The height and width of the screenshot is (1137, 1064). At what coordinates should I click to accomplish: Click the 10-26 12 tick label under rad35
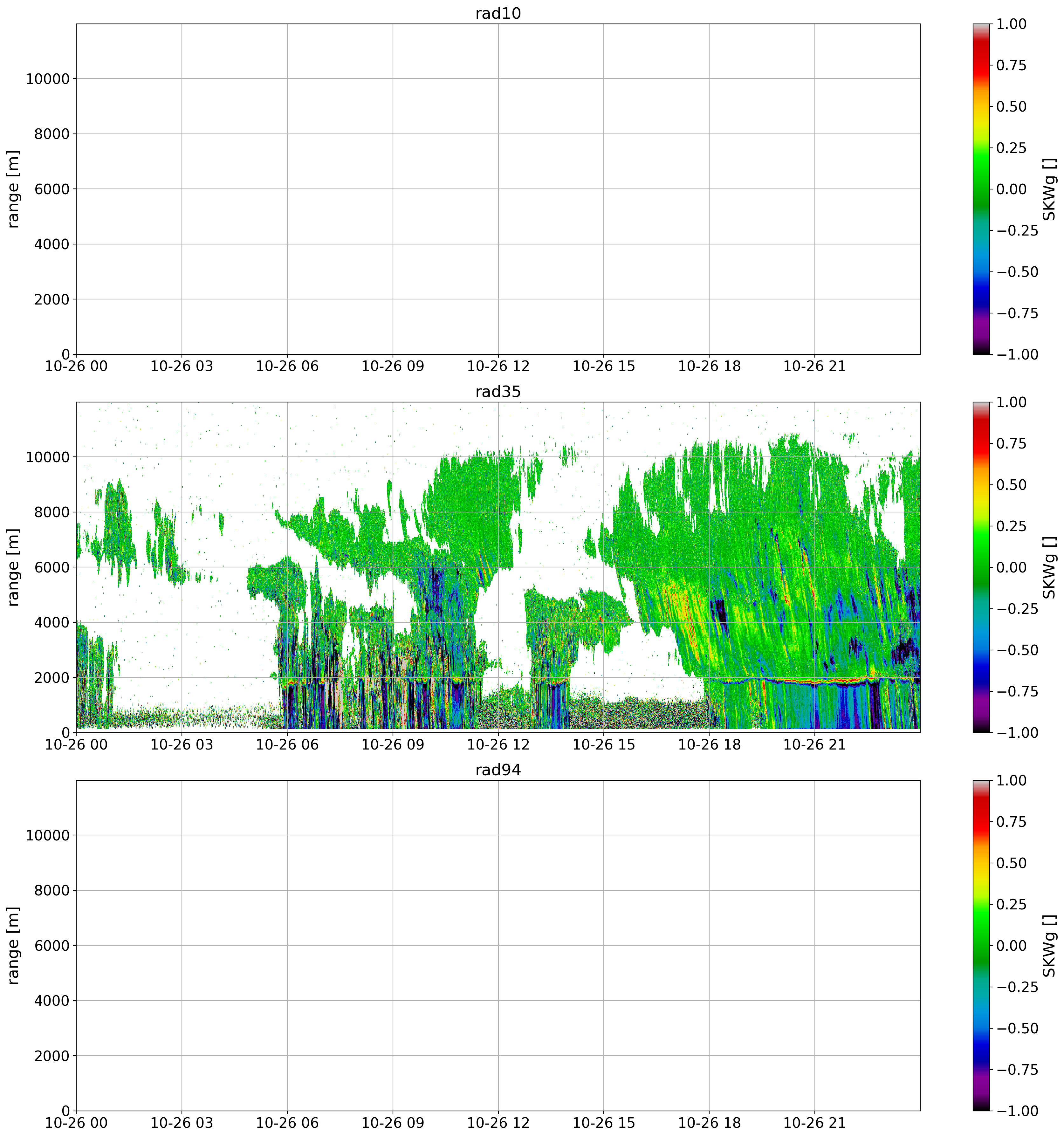pos(498,745)
